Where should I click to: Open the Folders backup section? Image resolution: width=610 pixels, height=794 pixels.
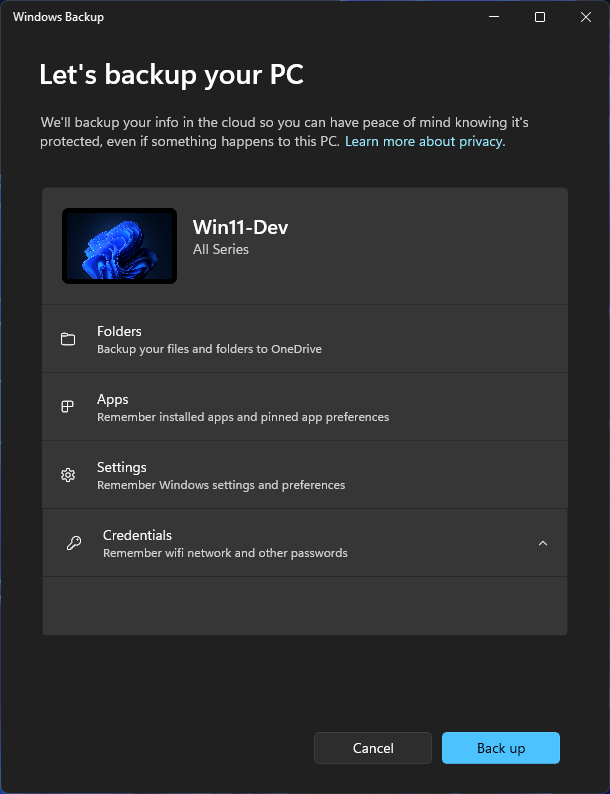305,339
